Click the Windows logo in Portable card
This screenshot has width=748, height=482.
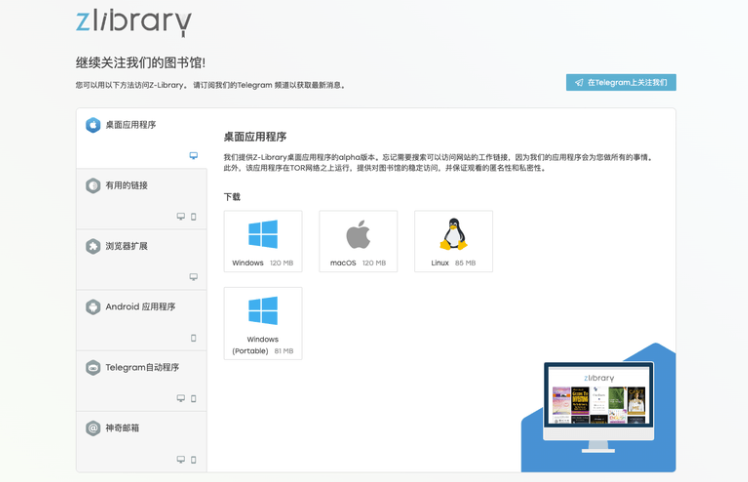click(x=263, y=311)
